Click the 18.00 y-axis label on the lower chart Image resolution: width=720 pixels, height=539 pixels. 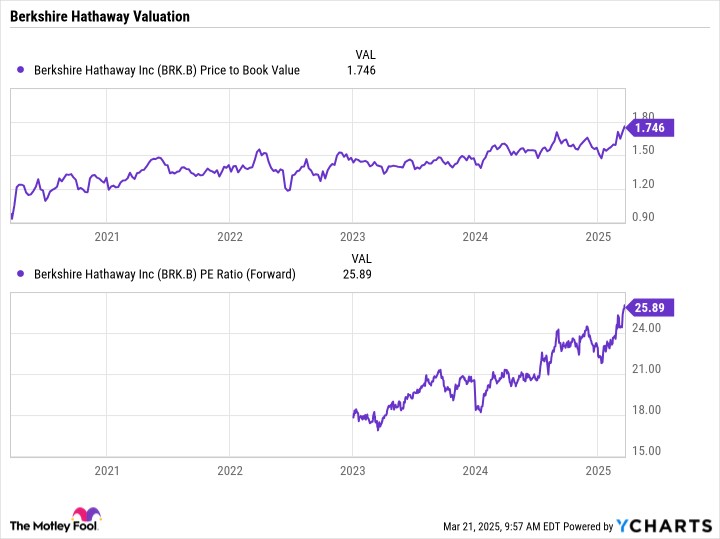tap(646, 410)
